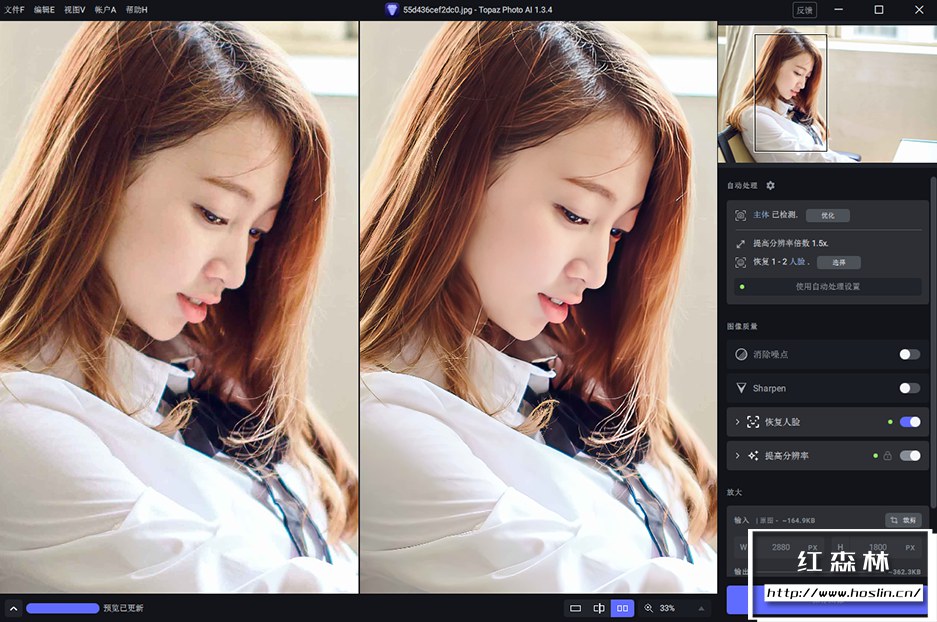Click the 消除噪点 denoise icon

[741, 354]
